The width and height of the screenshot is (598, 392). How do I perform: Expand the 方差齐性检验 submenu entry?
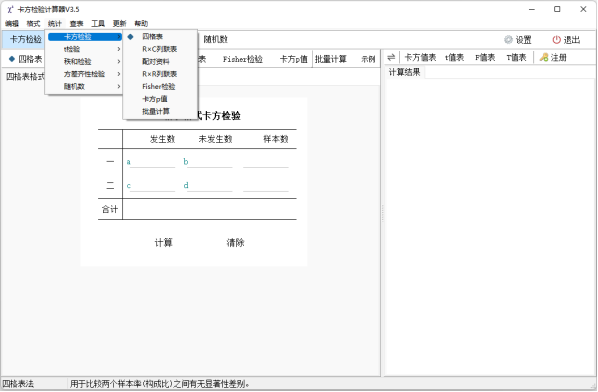[x=84, y=74]
